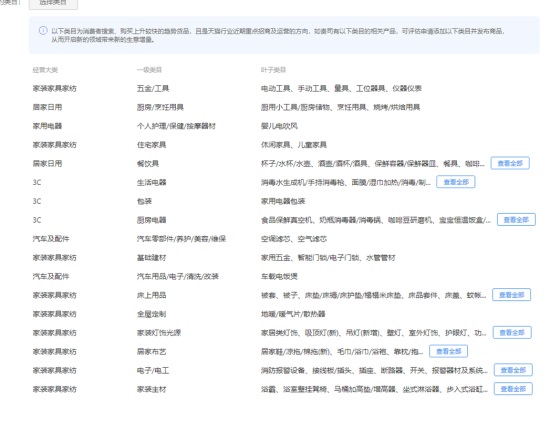Select the 休闲家具、儿童家具 leaf text

[294, 145]
